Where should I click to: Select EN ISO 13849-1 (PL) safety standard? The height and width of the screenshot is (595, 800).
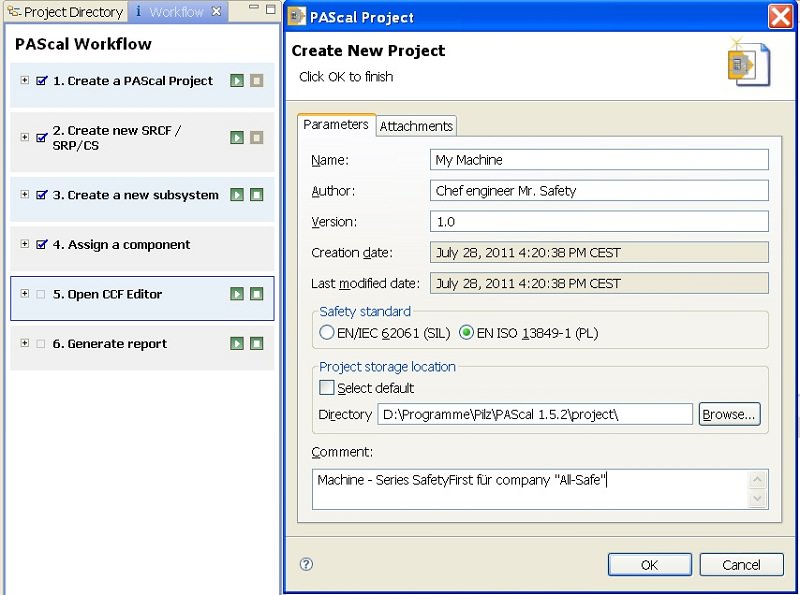[x=466, y=333]
